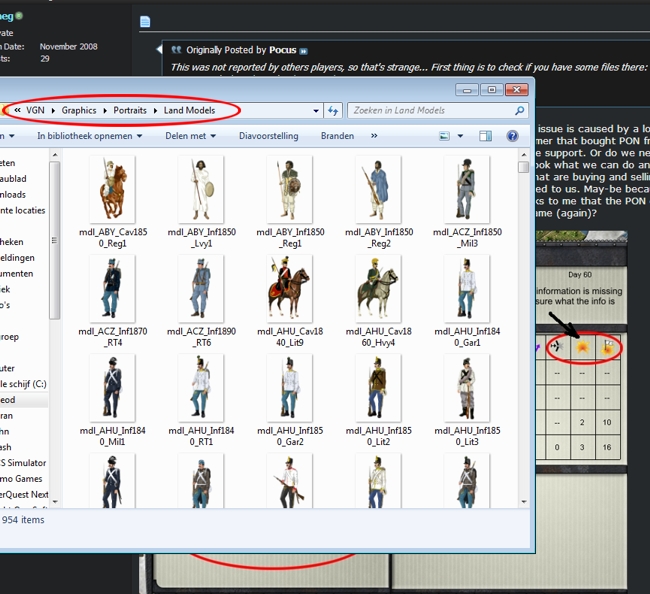Select 'Lokale schijf (C:)' in the navigation pane
The height and width of the screenshot is (594, 650).
click(x=22, y=384)
